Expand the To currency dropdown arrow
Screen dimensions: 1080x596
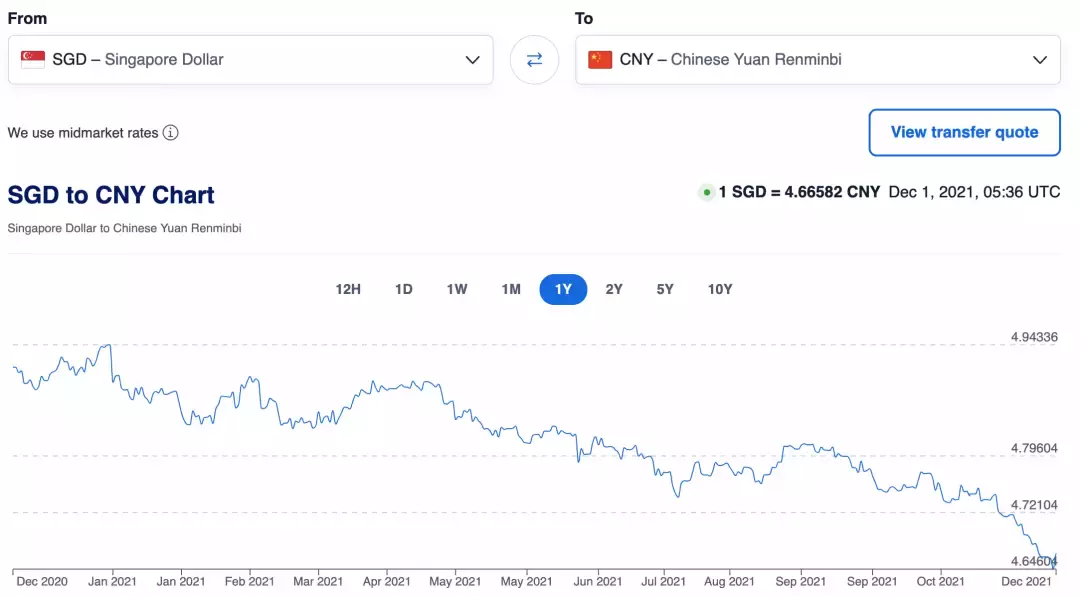[1039, 60]
